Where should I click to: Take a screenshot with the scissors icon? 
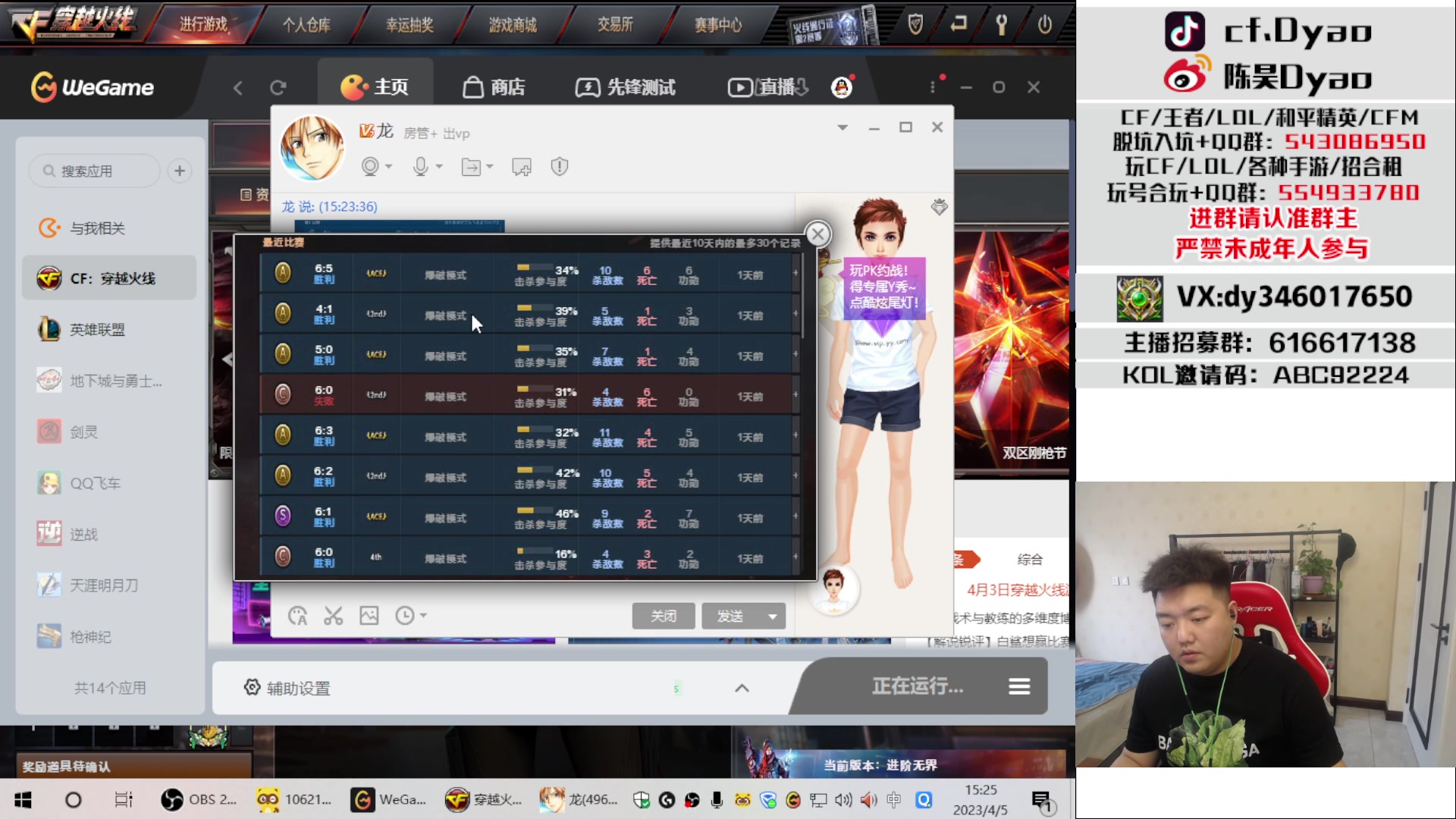tap(333, 616)
